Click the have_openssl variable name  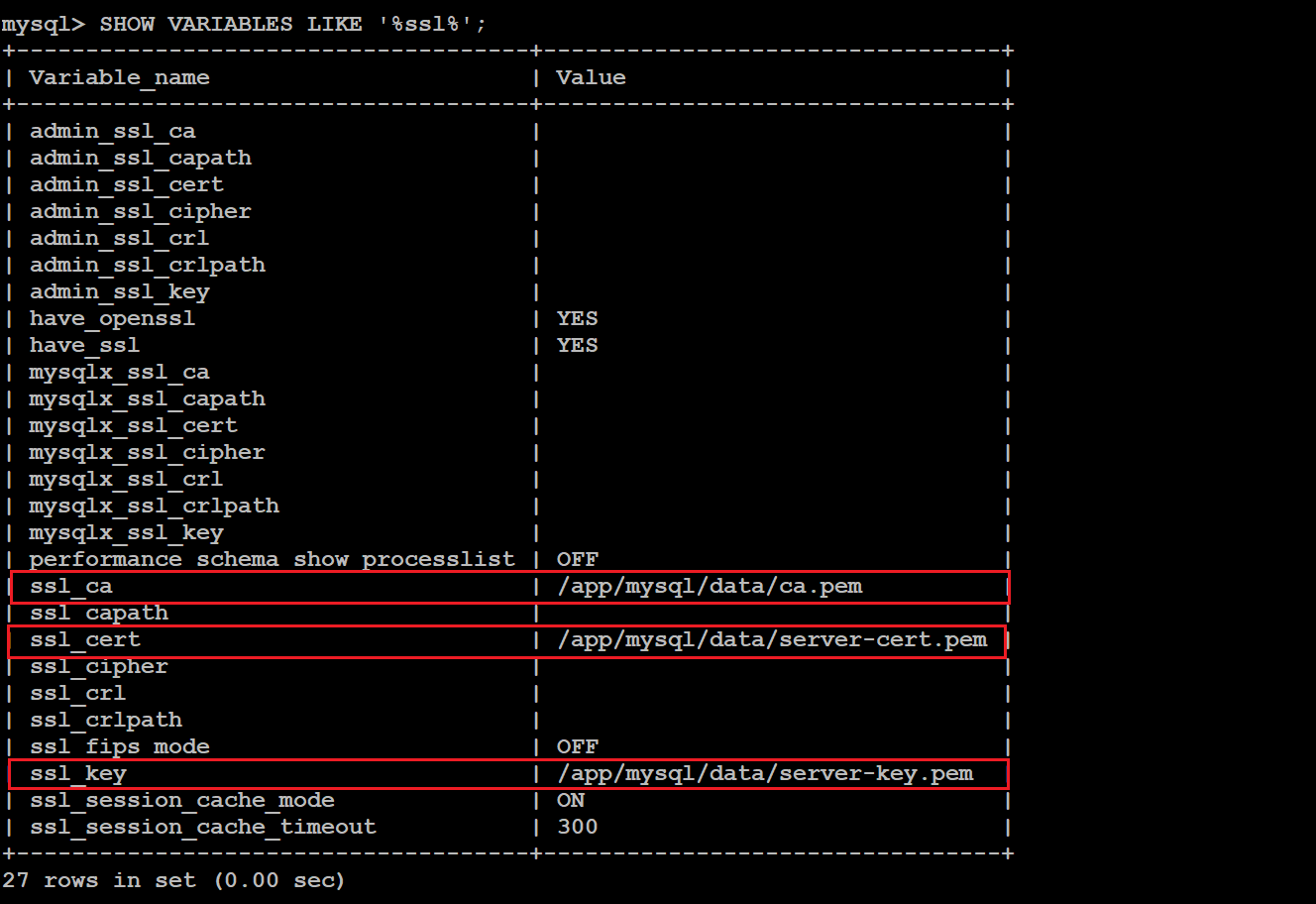[x=112, y=318]
